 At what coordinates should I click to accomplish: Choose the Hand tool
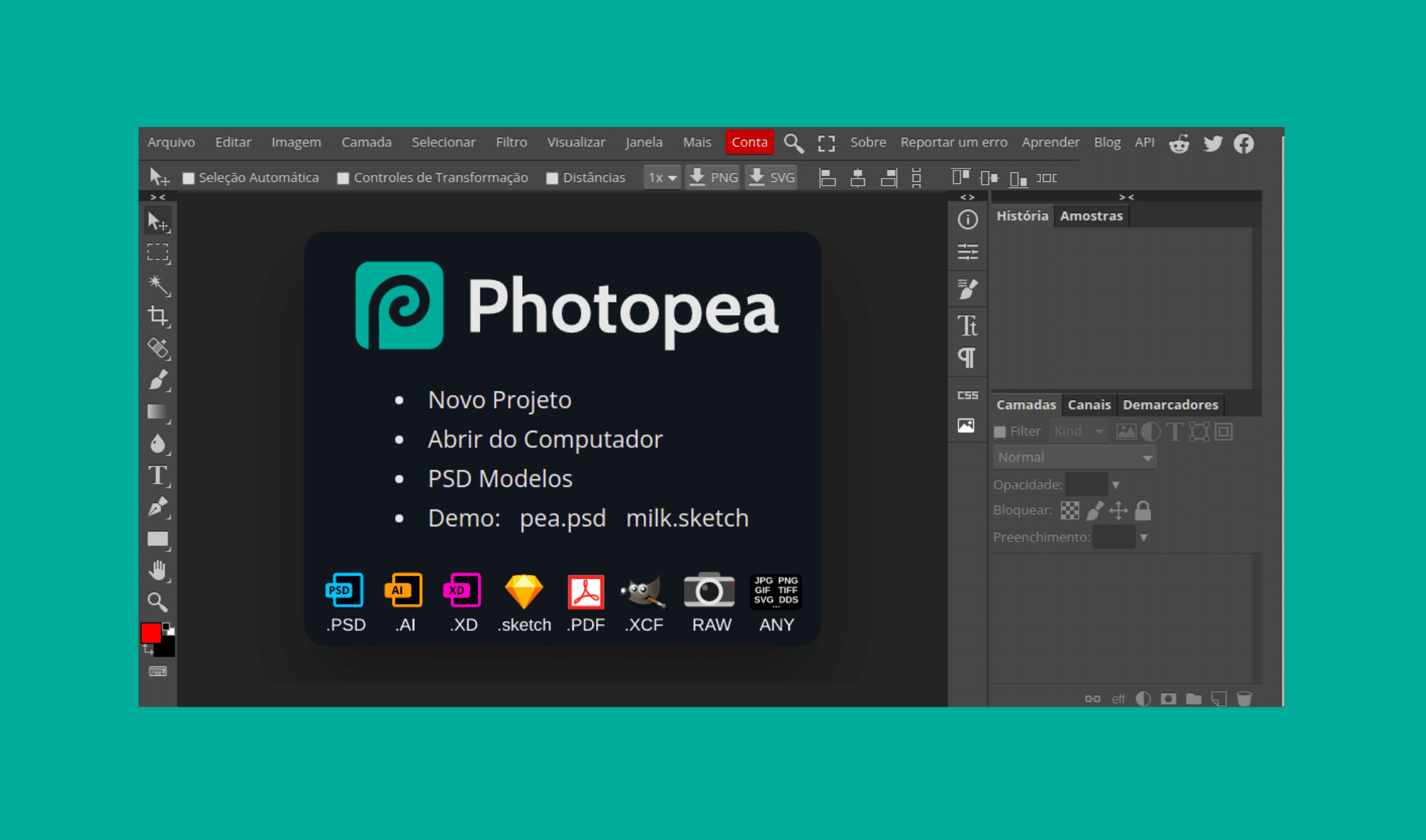tap(158, 570)
